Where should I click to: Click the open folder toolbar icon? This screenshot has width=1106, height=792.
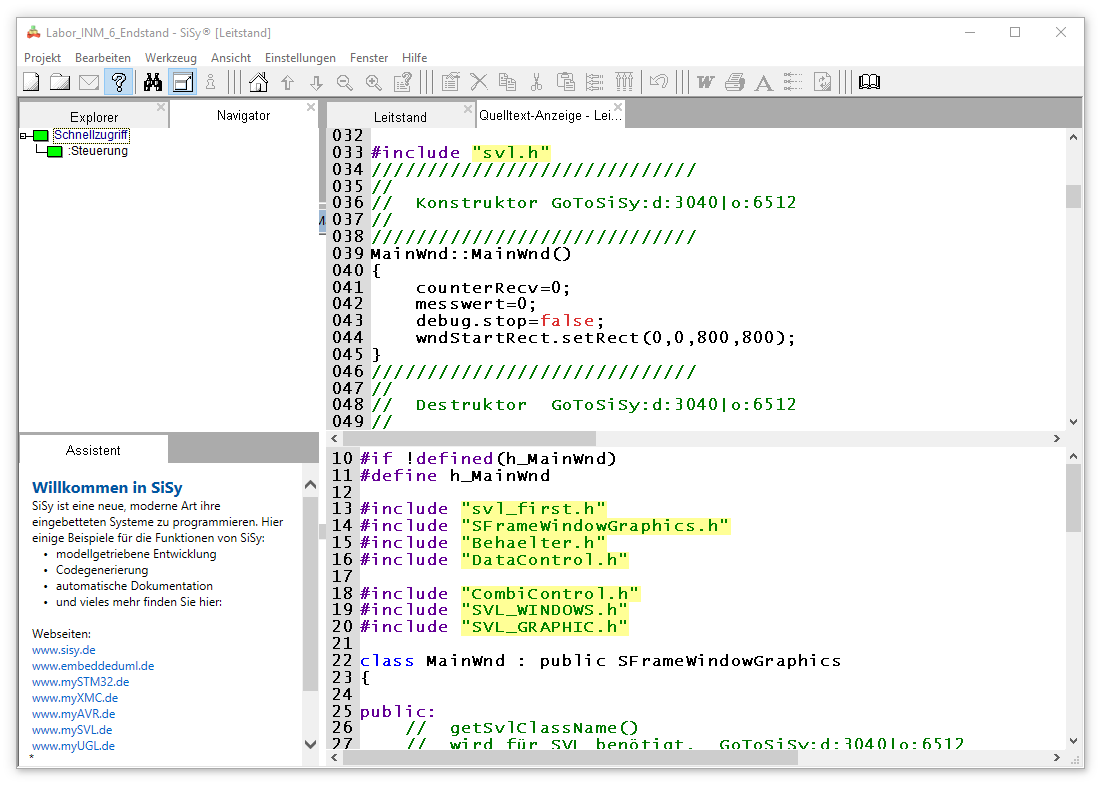[60, 82]
